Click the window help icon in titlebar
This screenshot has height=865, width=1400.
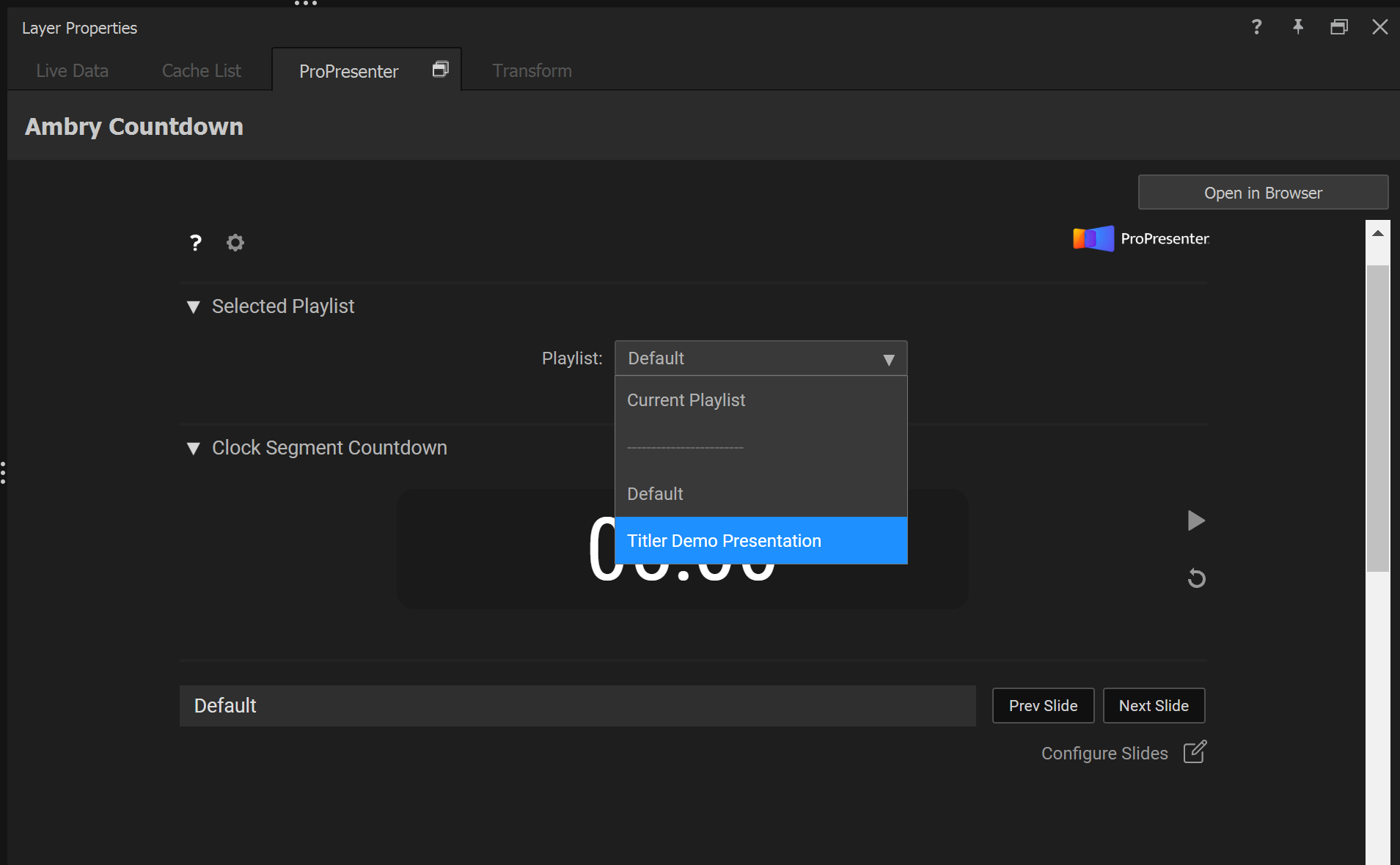1256,27
